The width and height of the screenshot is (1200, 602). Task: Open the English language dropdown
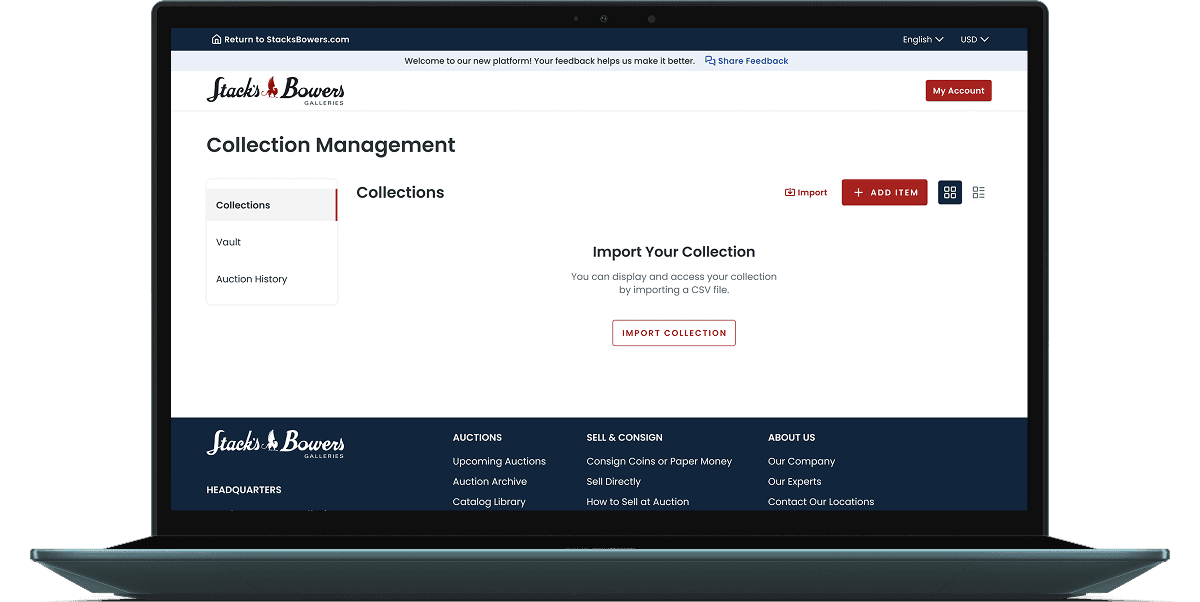[921, 39]
